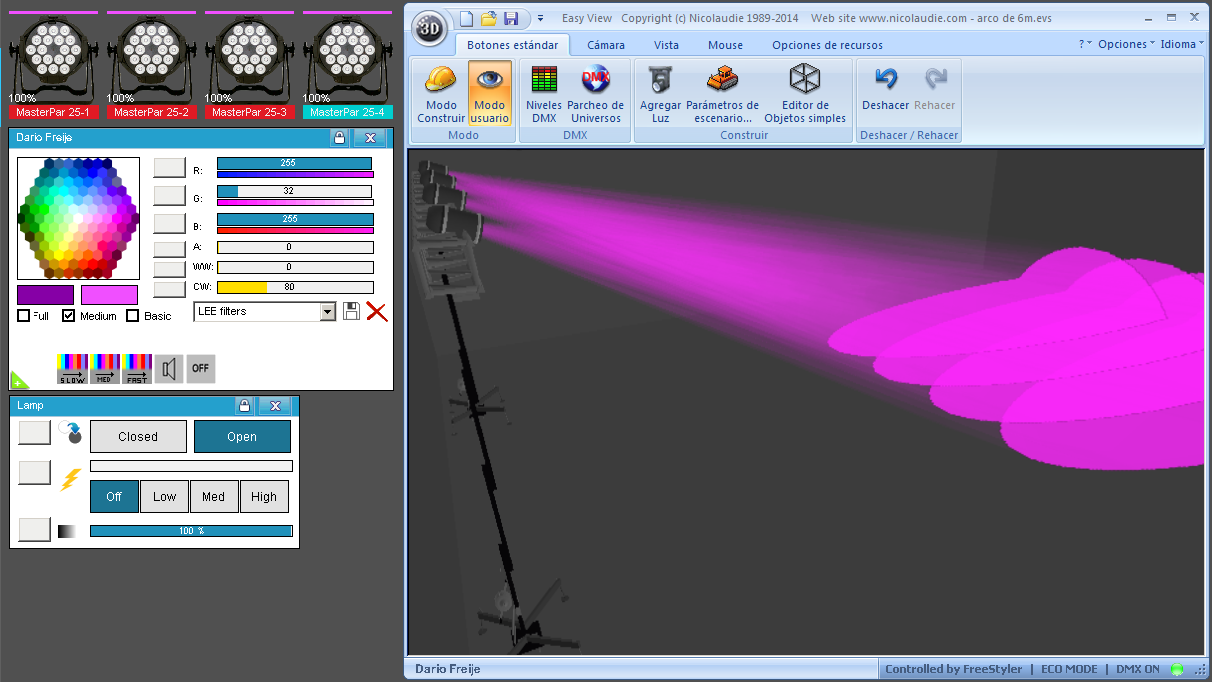Set strobe speed to High

coord(264,497)
